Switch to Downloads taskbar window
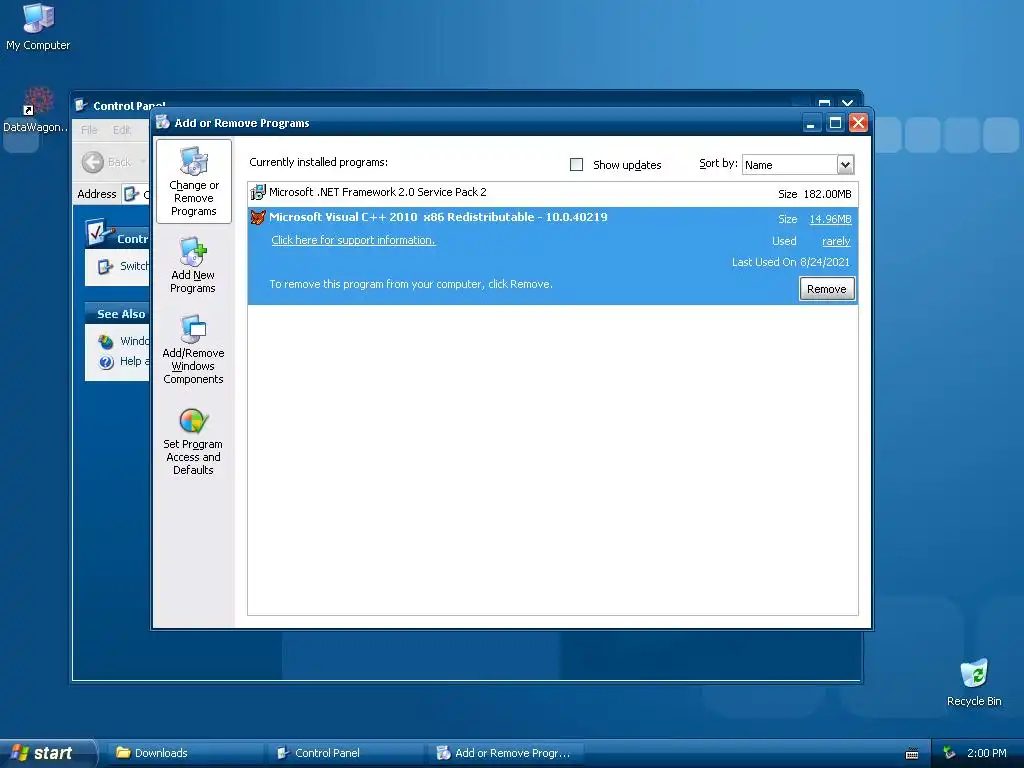 (x=184, y=753)
